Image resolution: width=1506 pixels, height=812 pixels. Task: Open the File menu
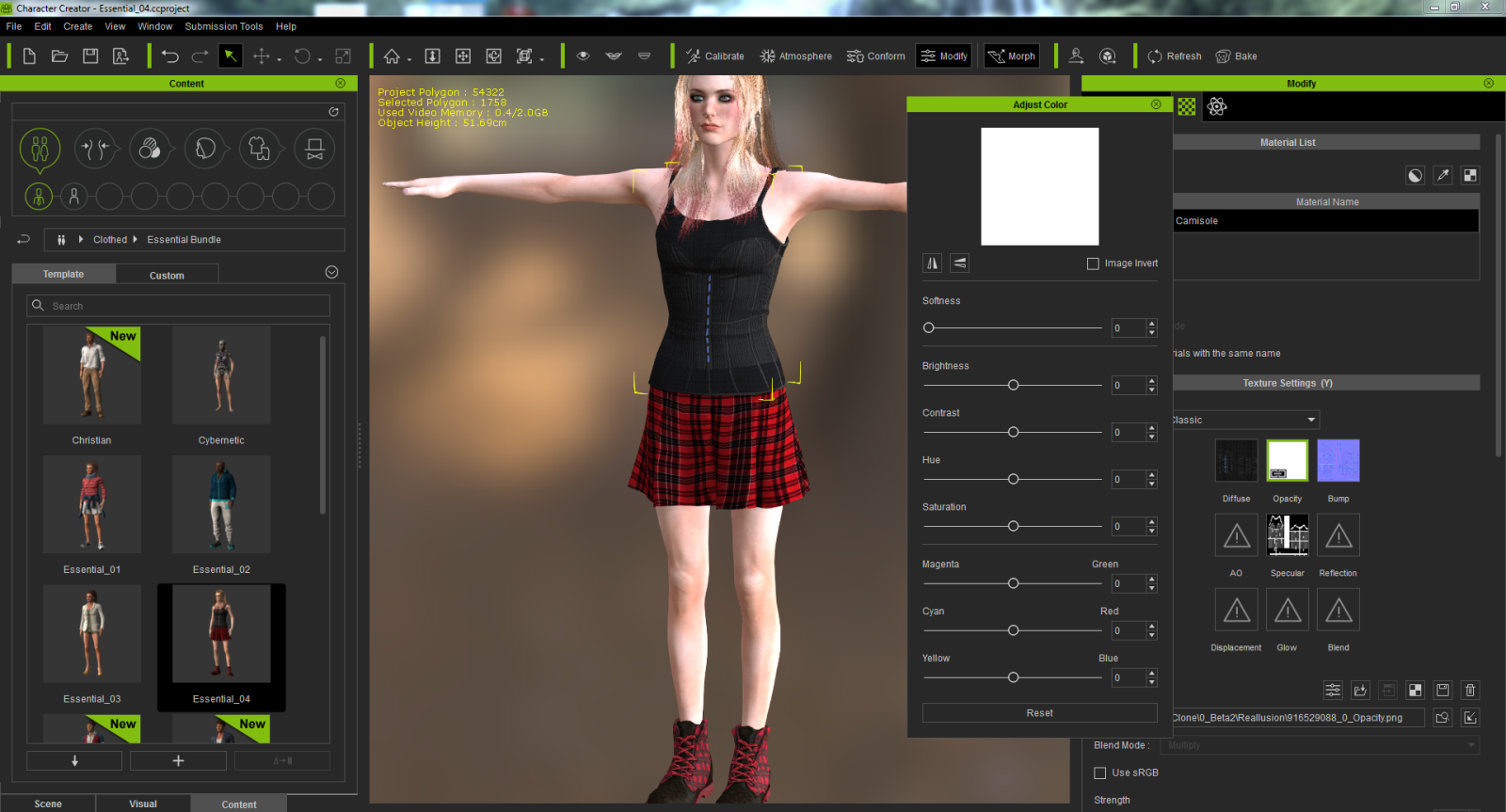pyautogui.click(x=14, y=26)
